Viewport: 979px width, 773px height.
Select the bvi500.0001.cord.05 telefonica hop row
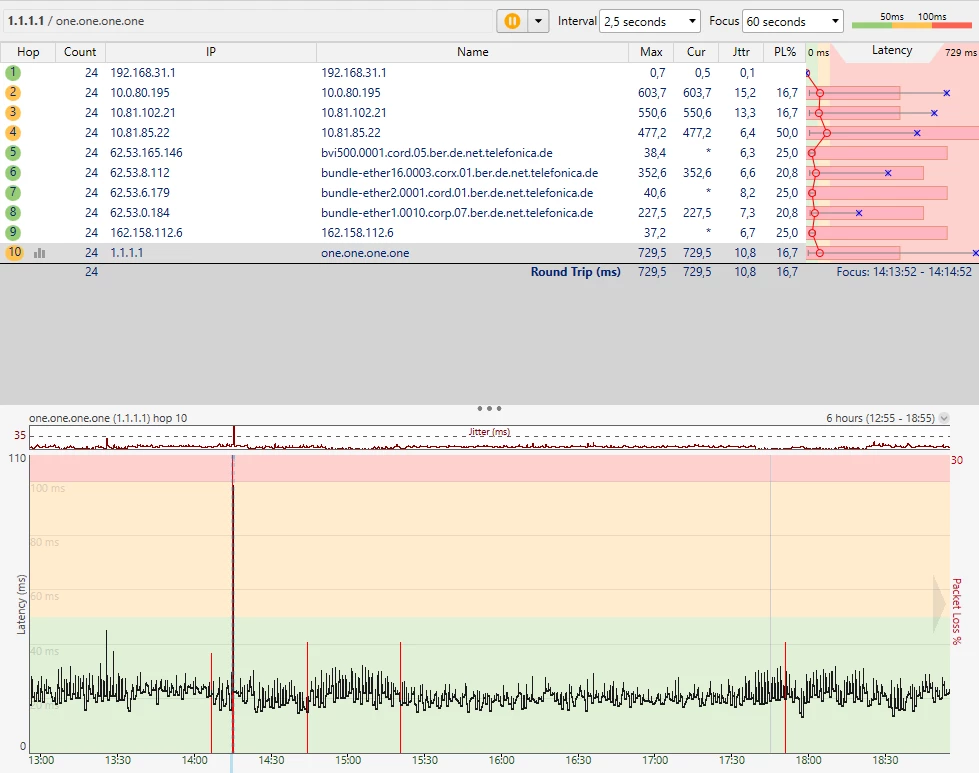[436, 153]
